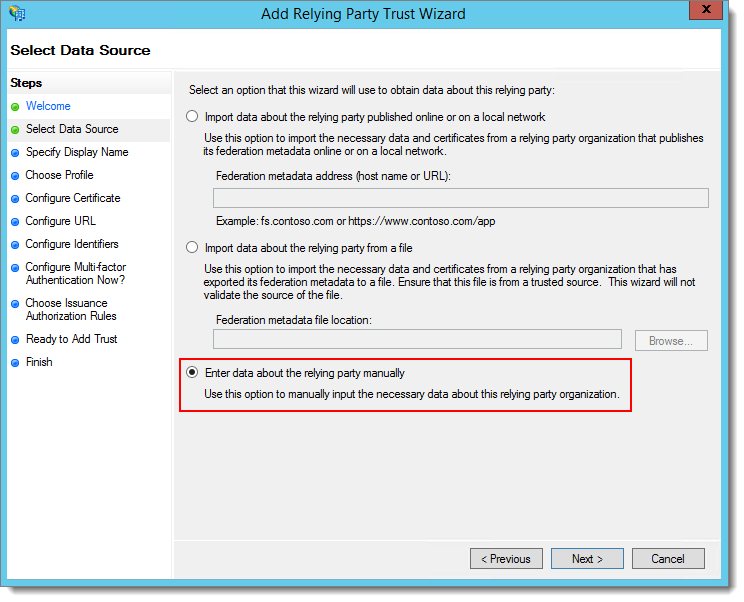Open the Welcome step link
The height and width of the screenshot is (602, 744).
click(x=48, y=106)
